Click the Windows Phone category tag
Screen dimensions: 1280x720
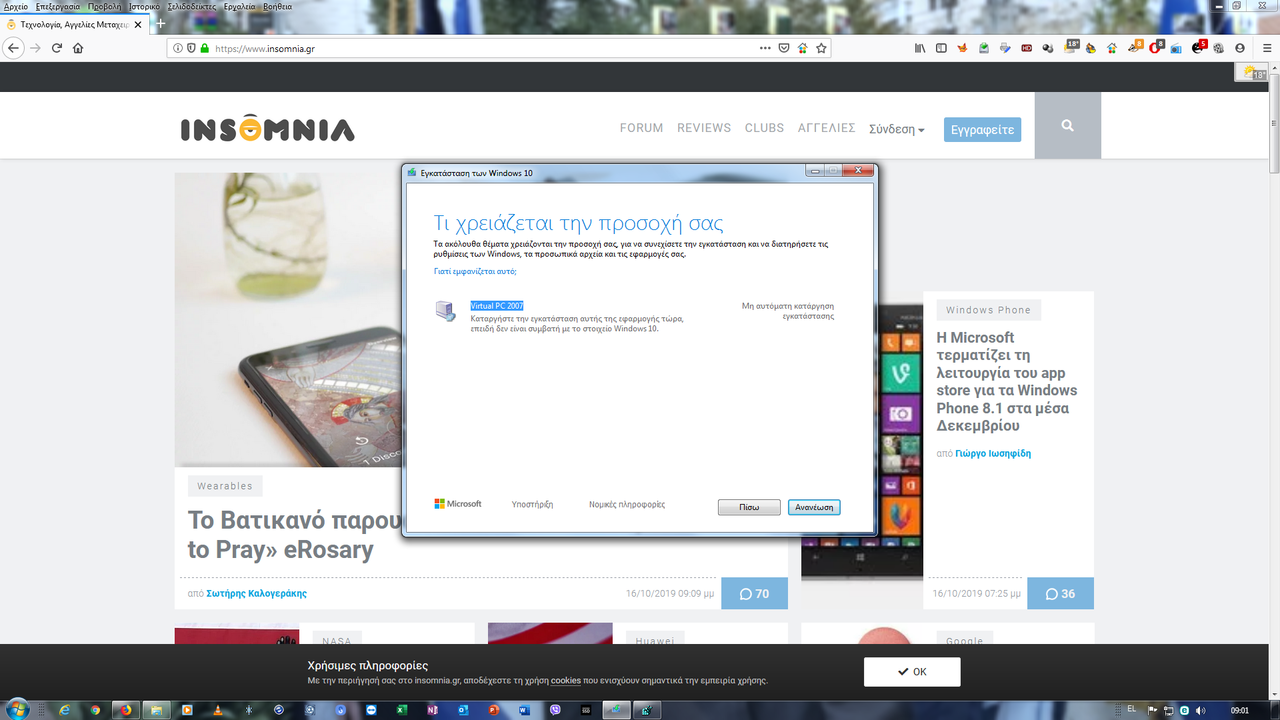(x=988, y=310)
